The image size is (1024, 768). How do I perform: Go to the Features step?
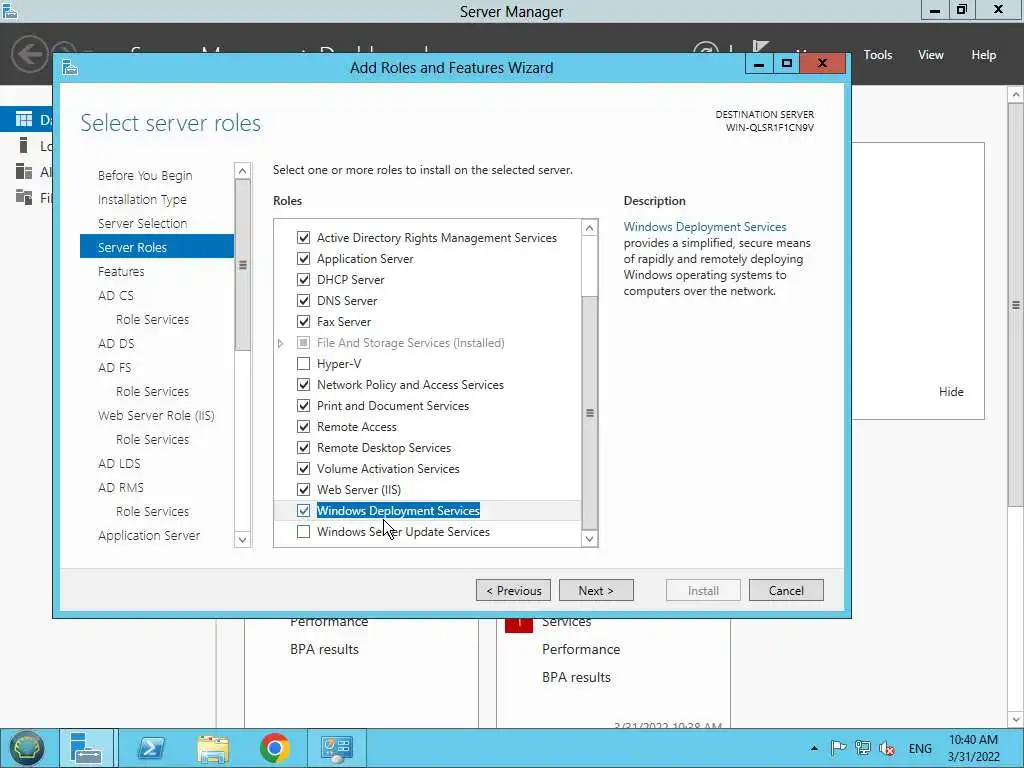coord(121,271)
